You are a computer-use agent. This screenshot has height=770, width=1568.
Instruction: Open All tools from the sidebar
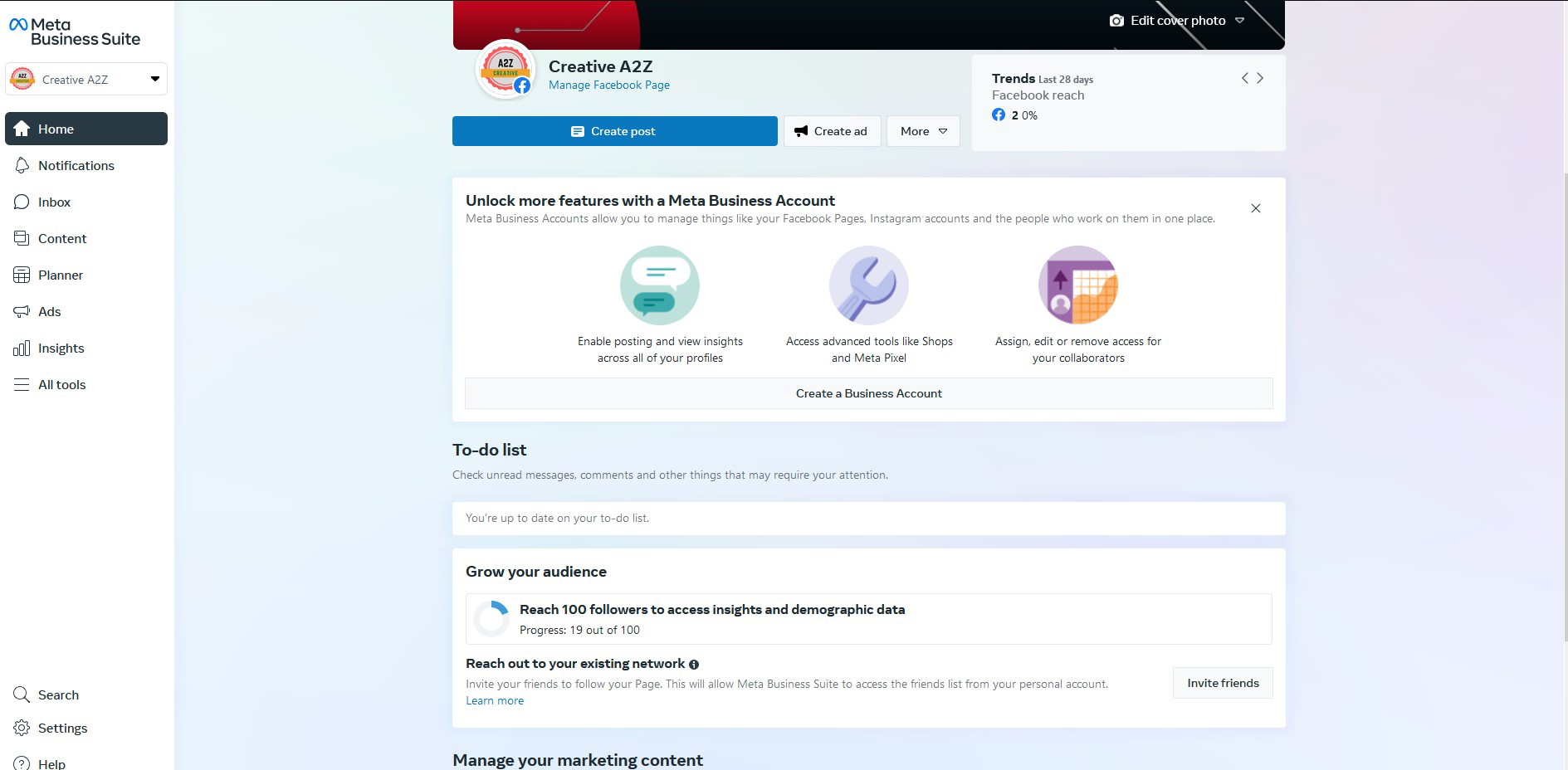61,384
